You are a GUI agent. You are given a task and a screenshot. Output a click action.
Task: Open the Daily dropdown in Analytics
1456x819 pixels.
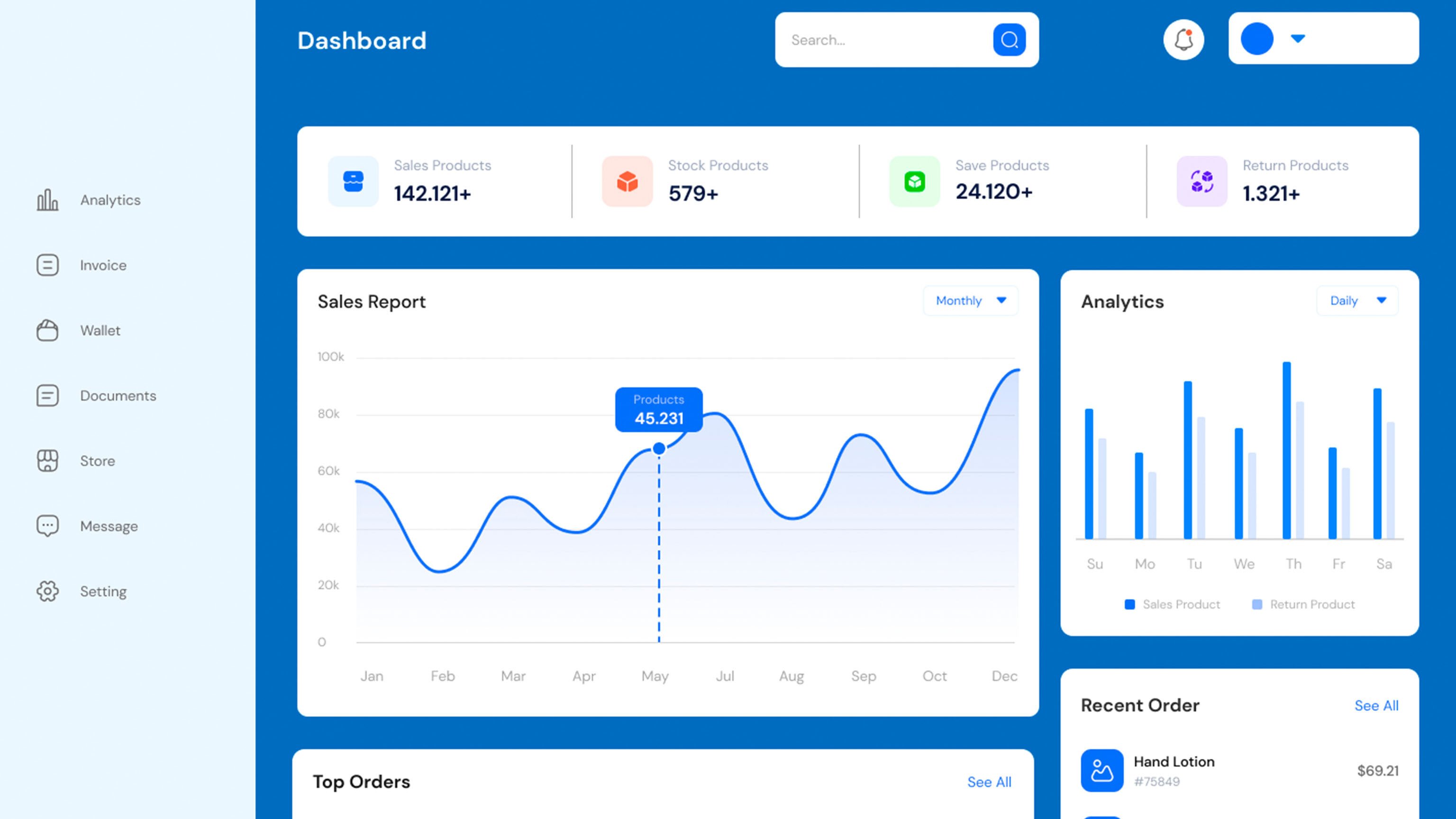(x=1357, y=300)
